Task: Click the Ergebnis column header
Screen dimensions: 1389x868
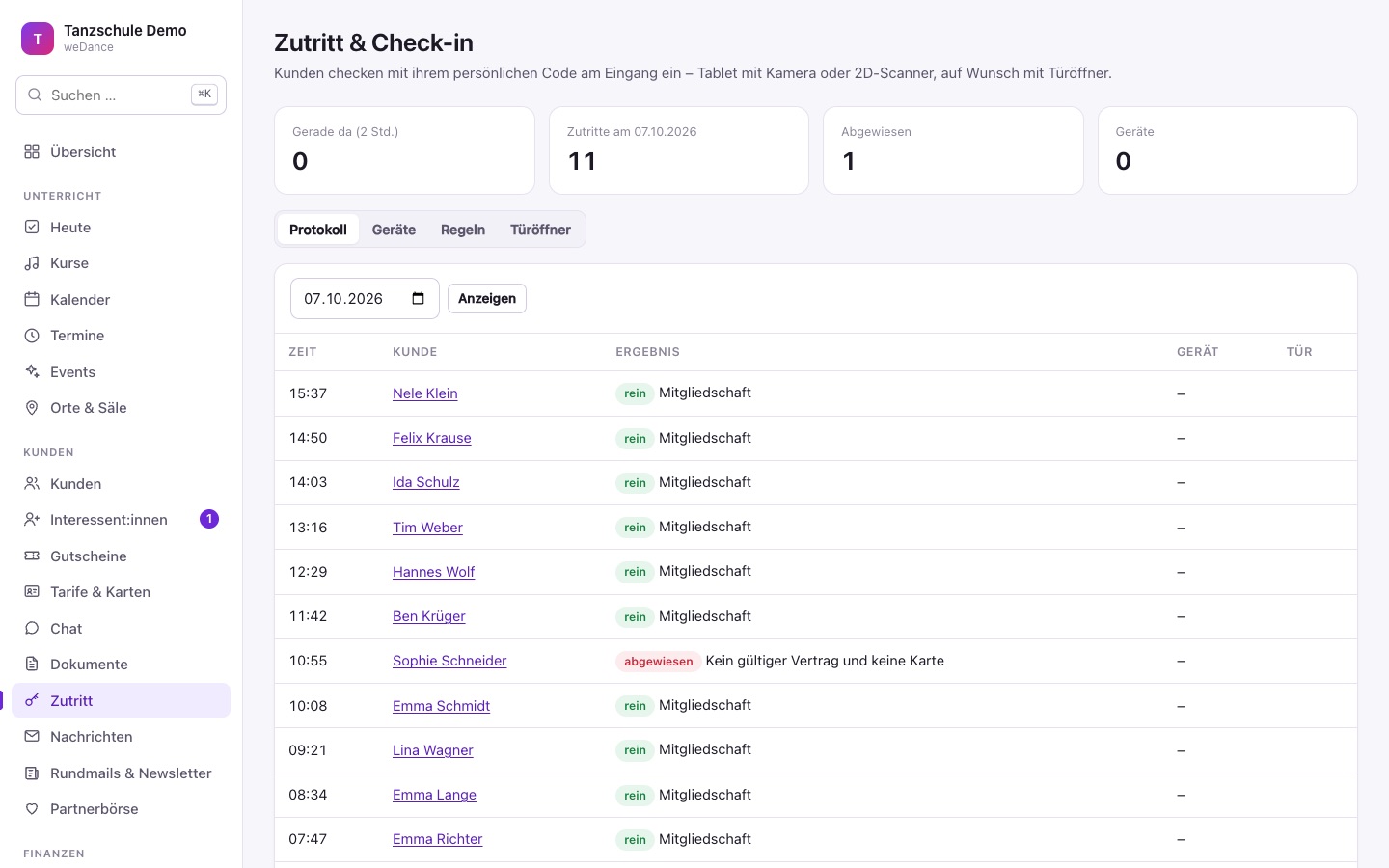Action: tap(648, 352)
